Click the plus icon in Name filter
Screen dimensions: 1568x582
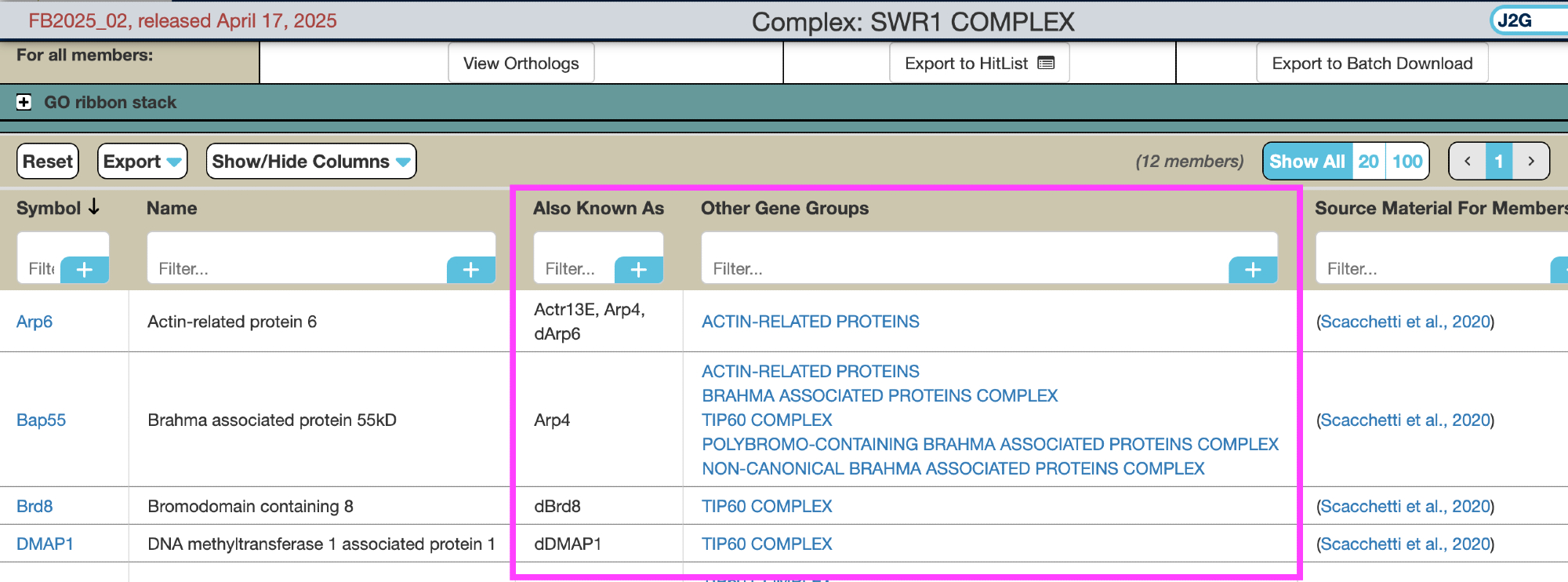click(470, 270)
